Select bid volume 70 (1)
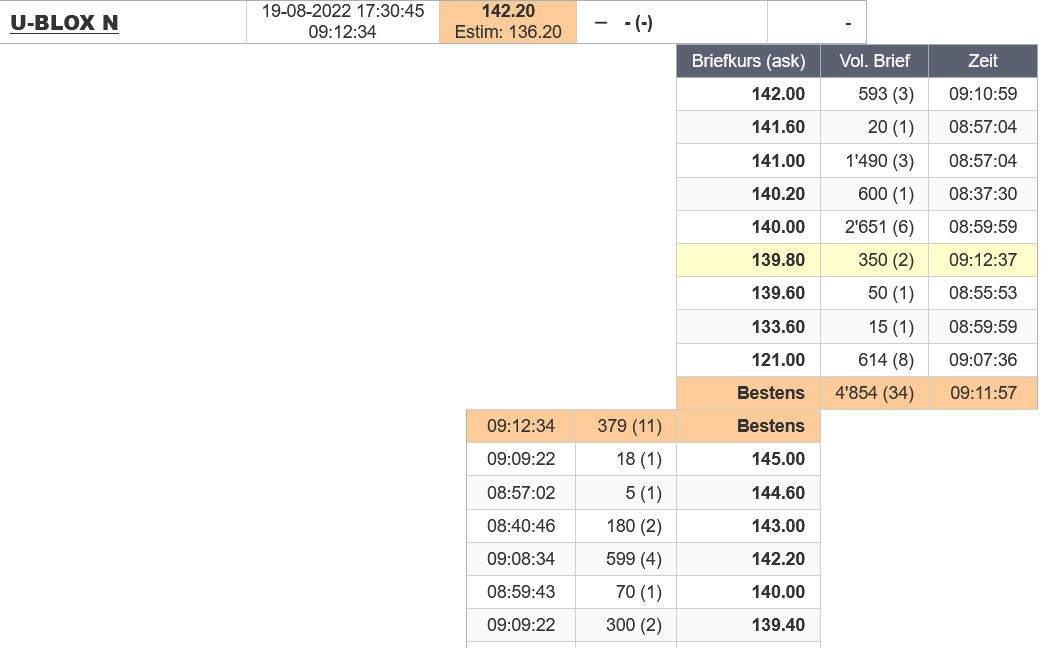 click(x=639, y=592)
